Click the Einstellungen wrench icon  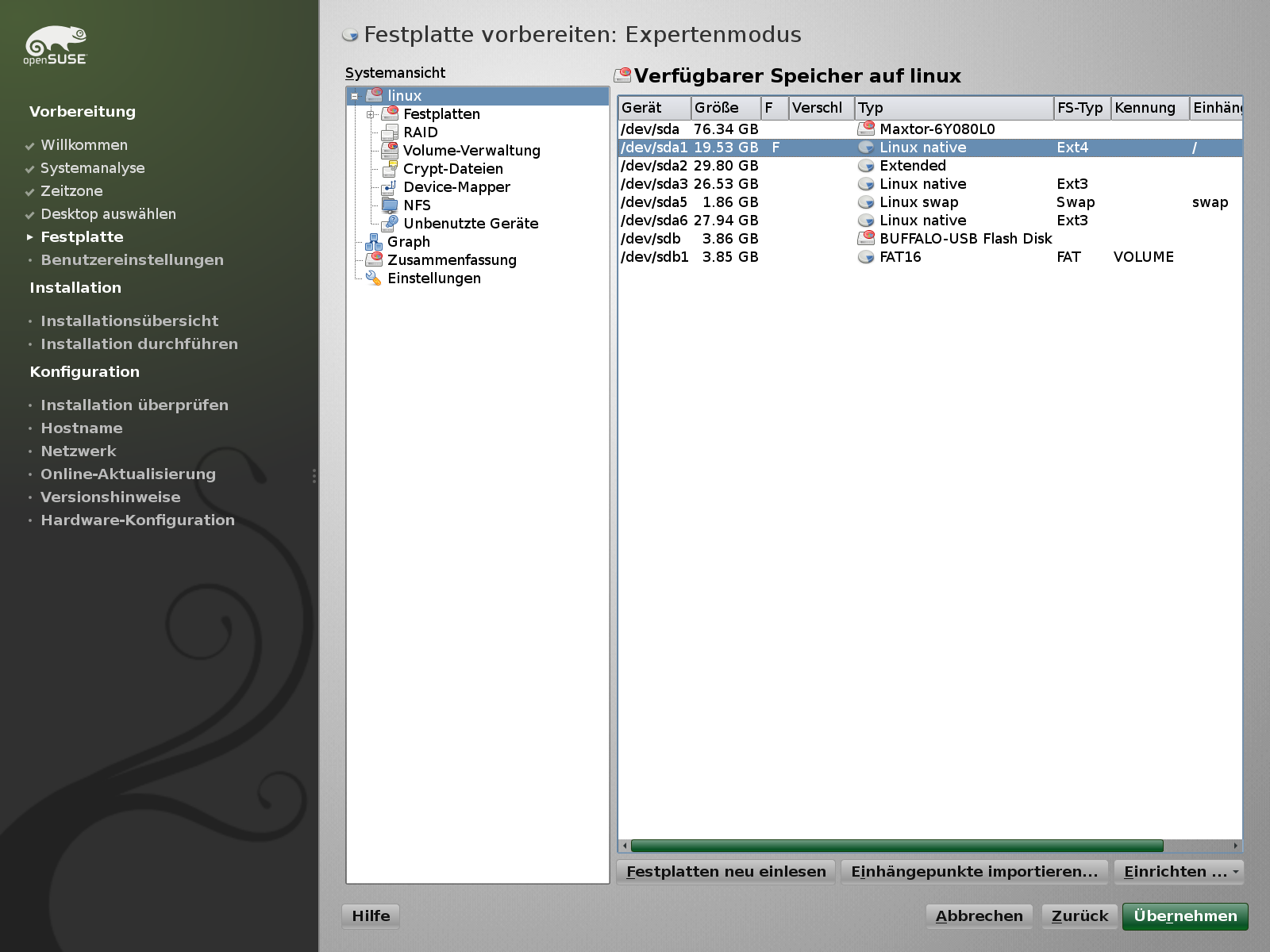(374, 278)
